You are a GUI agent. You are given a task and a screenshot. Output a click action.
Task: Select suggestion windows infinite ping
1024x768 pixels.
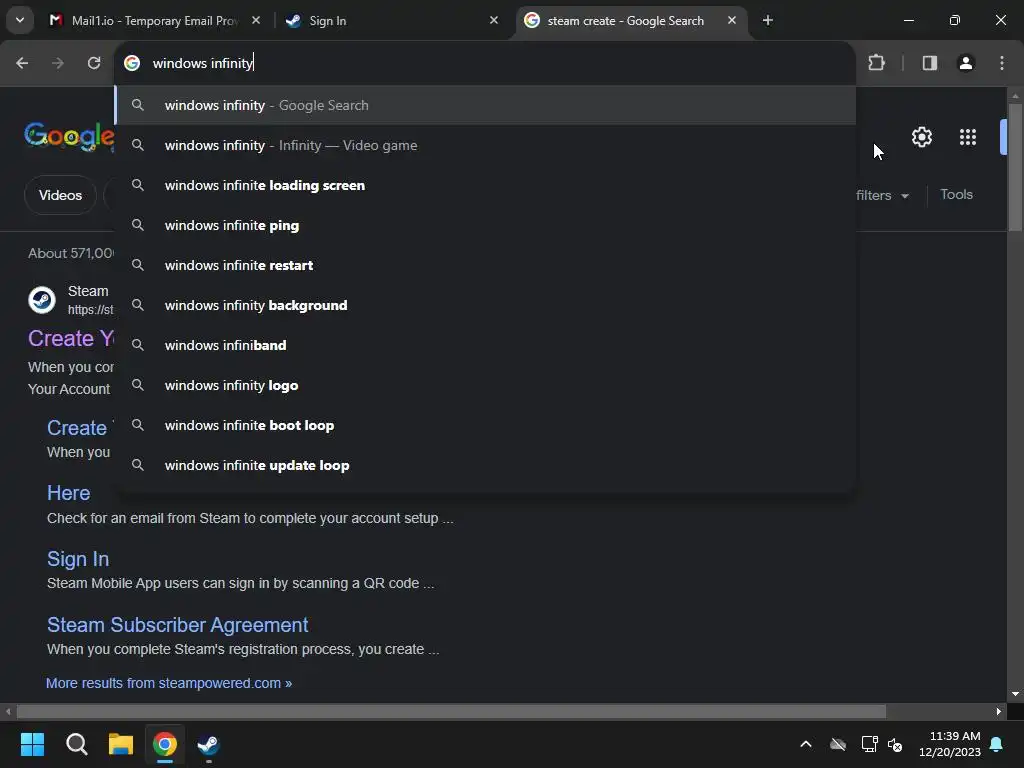485,225
